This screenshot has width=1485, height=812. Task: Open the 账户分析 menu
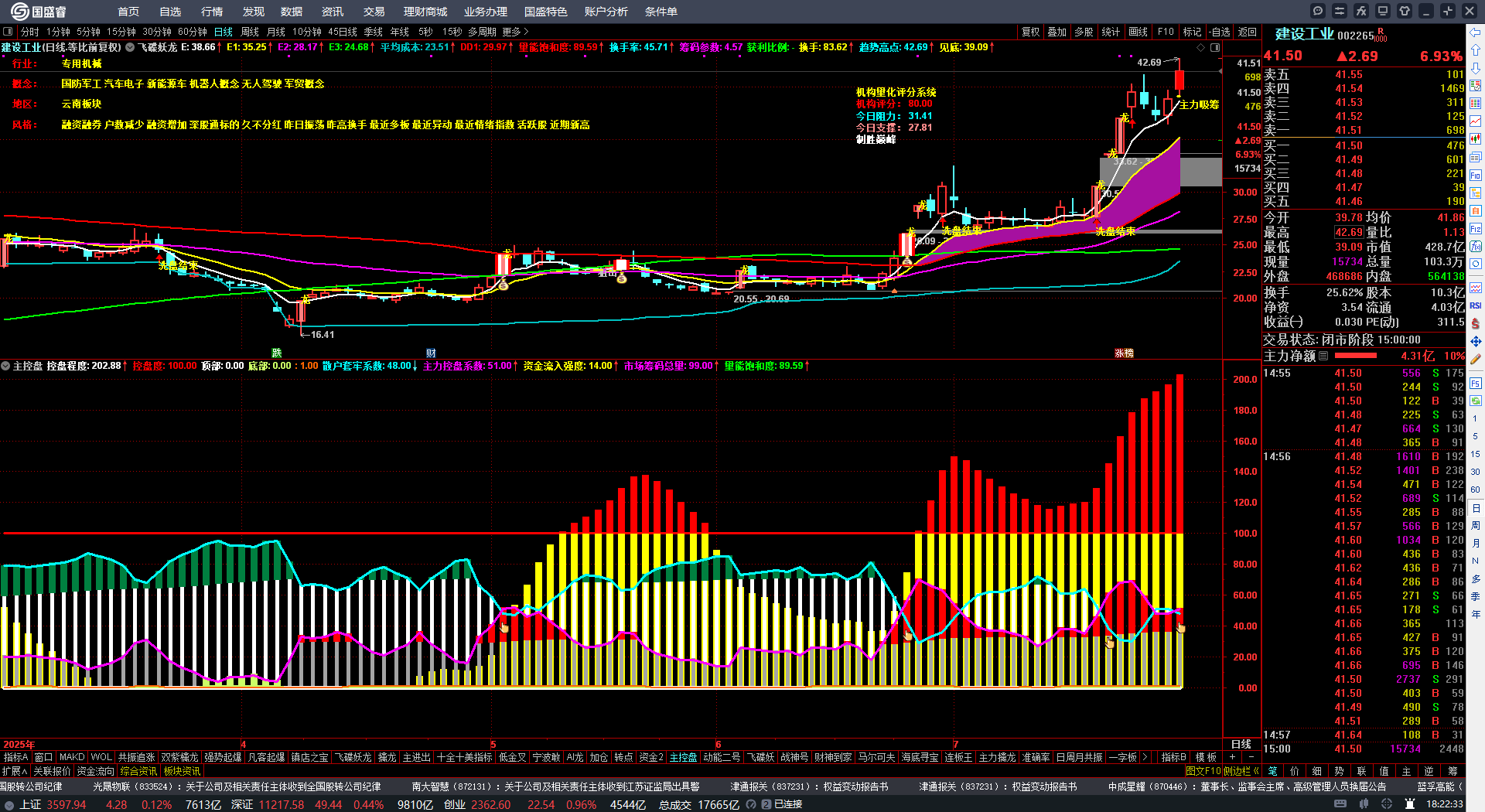tap(606, 12)
